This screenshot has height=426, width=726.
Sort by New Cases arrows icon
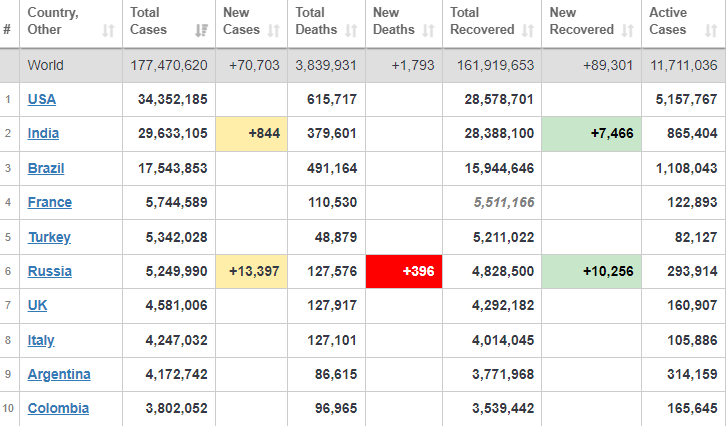[274, 31]
